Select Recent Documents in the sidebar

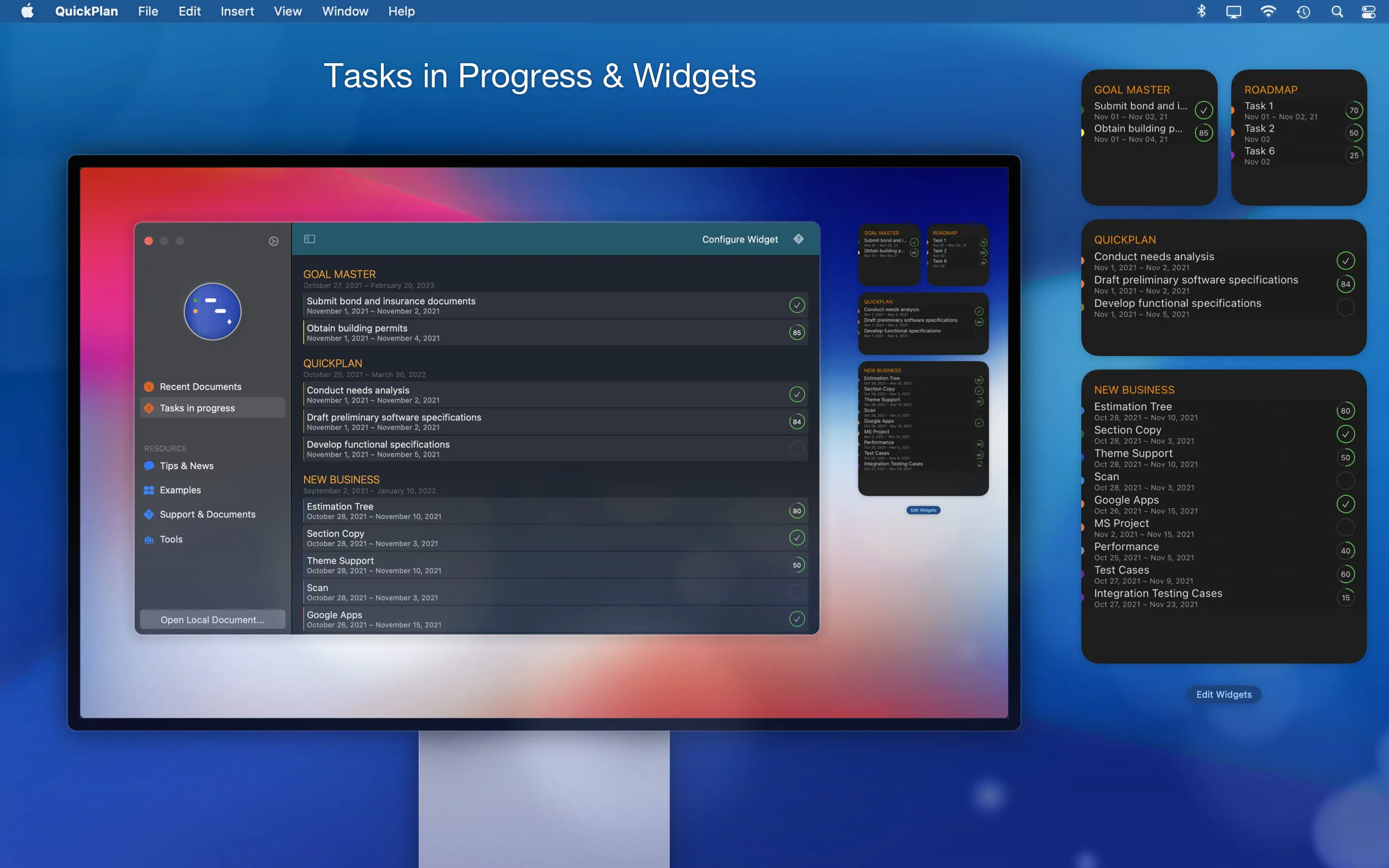tap(200, 386)
